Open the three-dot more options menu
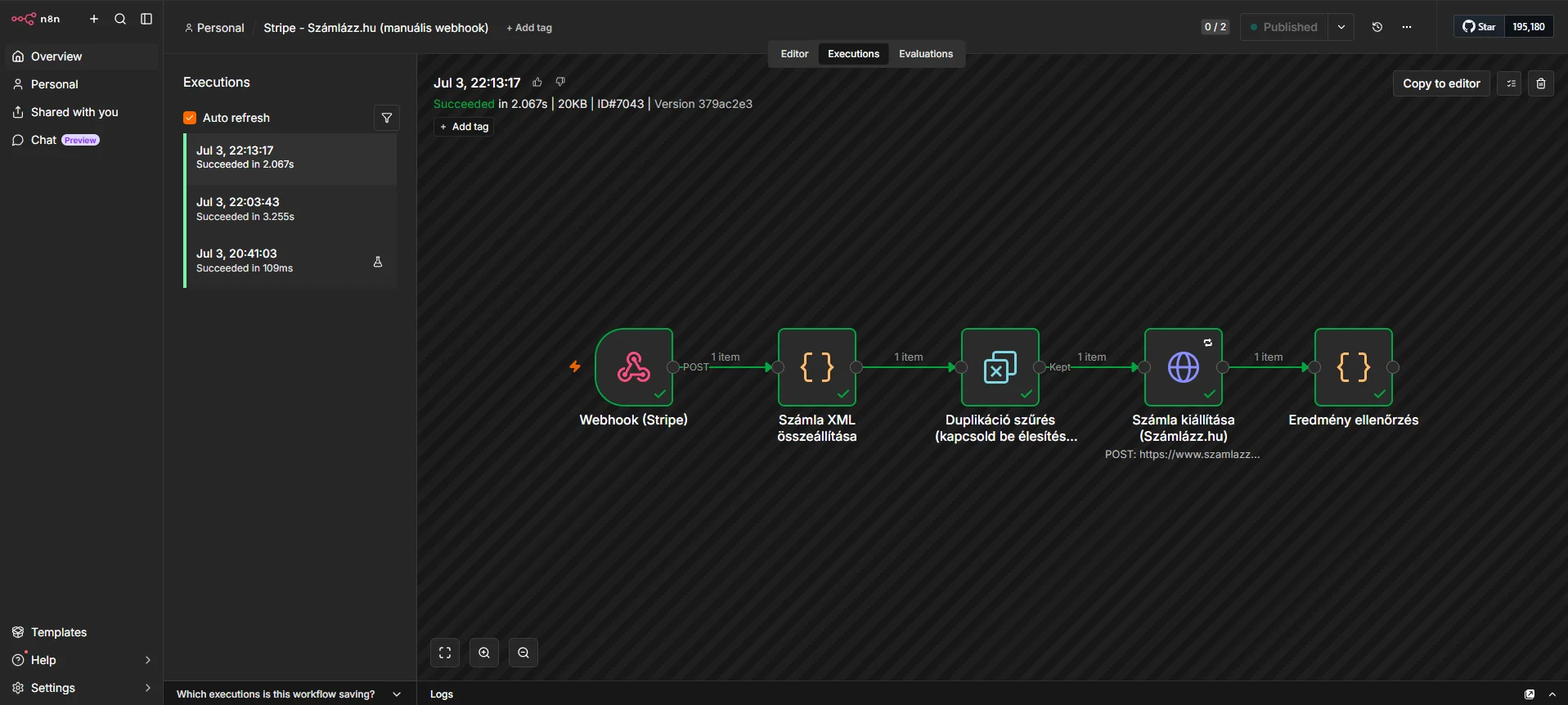 [x=1407, y=27]
